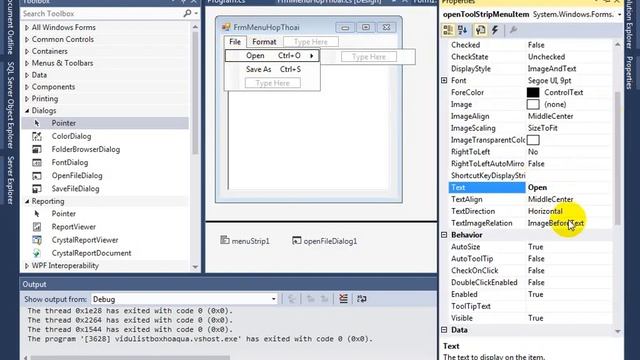Select the Text property row
Image resolution: width=640 pixels, height=360 pixels.
(x=531, y=187)
